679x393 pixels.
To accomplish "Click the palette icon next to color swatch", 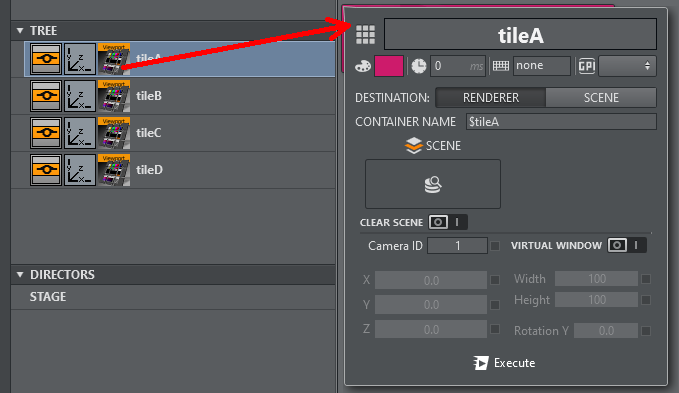I will pyautogui.click(x=363, y=66).
